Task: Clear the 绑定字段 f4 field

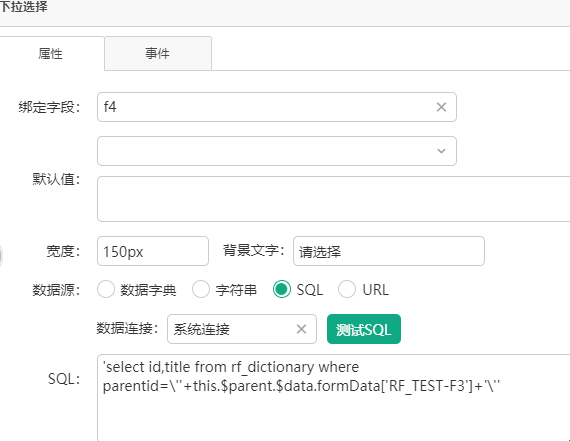Action: (441, 107)
